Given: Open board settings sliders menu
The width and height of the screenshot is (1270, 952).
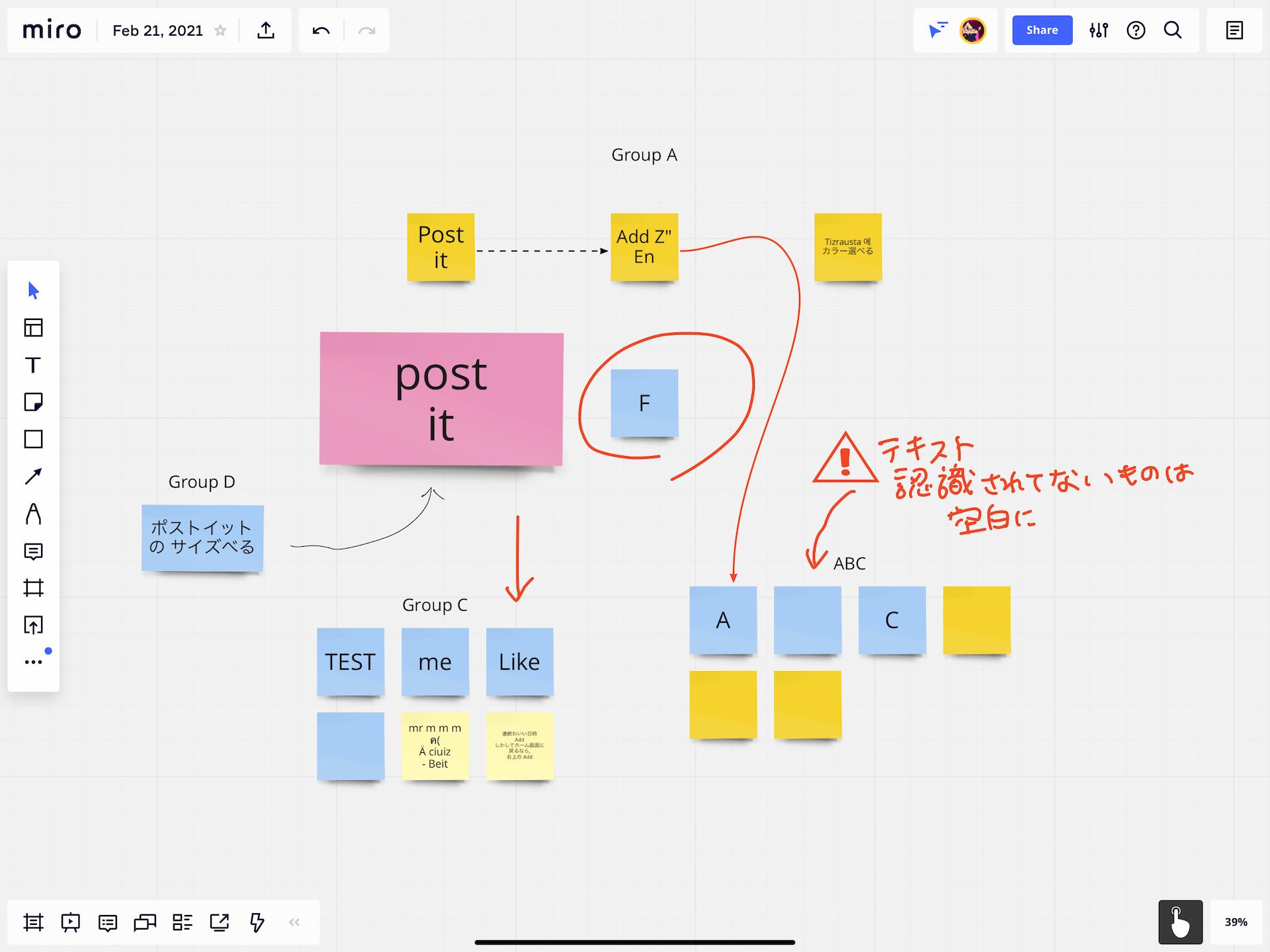Looking at the screenshot, I should click(1098, 30).
